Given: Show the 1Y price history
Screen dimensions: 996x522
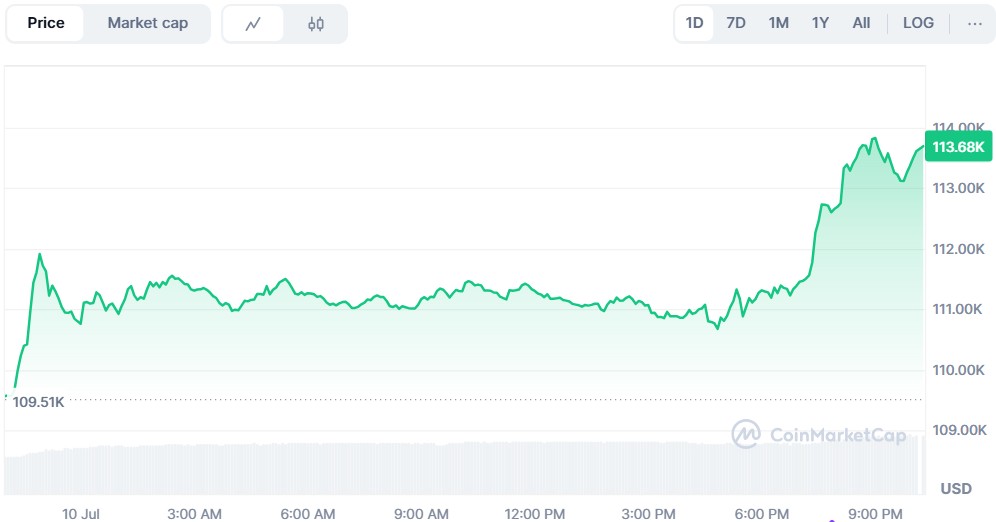Looking at the screenshot, I should coord(820,23).
